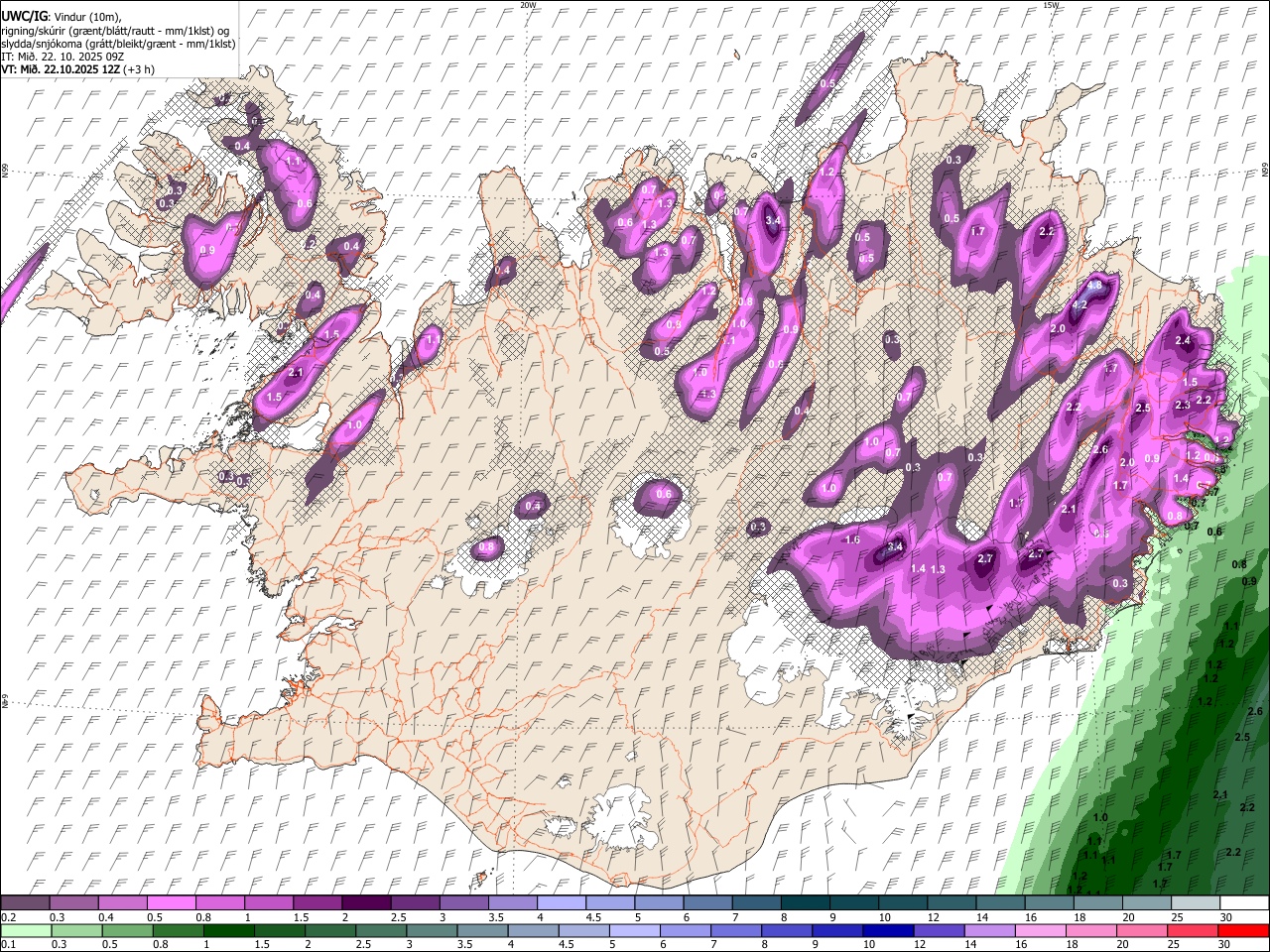Click the black 1.0 rain value offshore
The width and height of the screenshot is (1270, 952).
1100,817
